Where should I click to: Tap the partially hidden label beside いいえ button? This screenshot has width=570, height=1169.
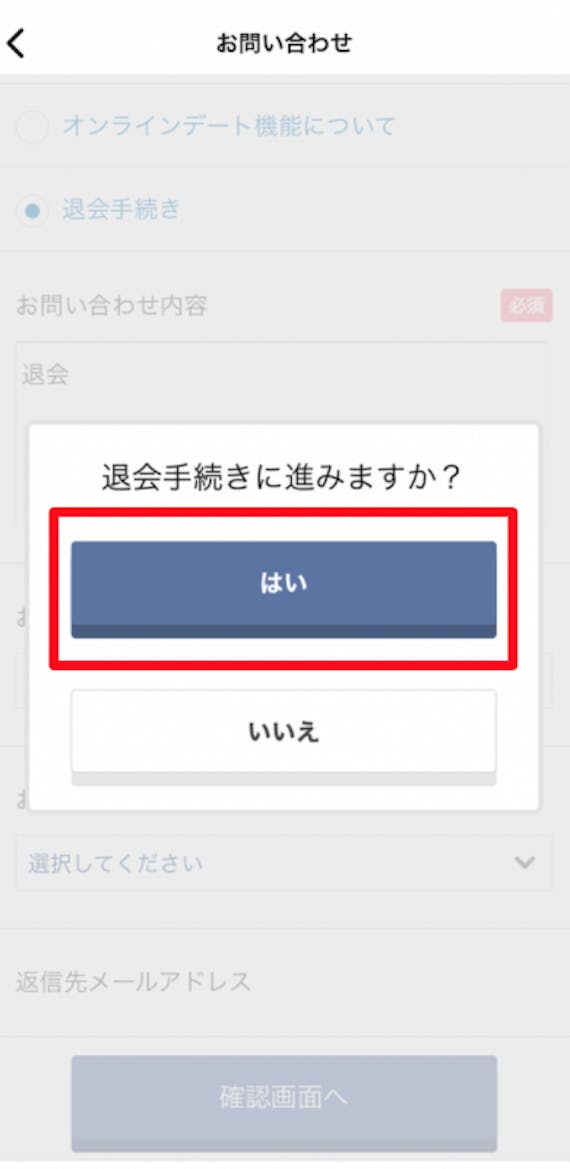coord(22,800)
